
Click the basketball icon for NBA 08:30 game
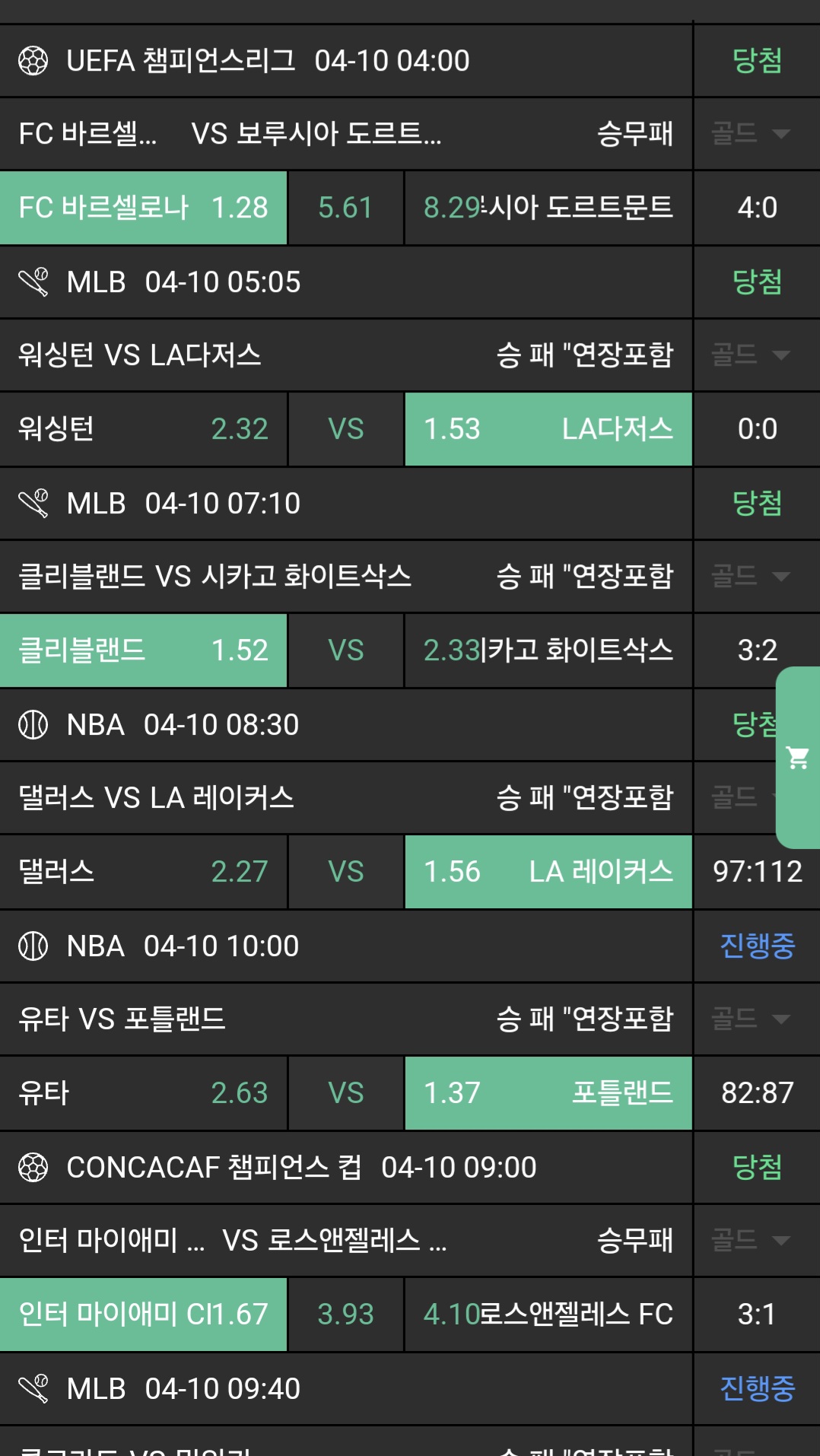[x=33, y=725]
